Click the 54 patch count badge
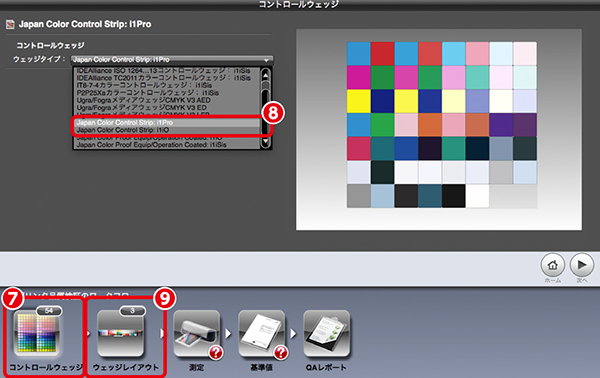 [49, 311]
